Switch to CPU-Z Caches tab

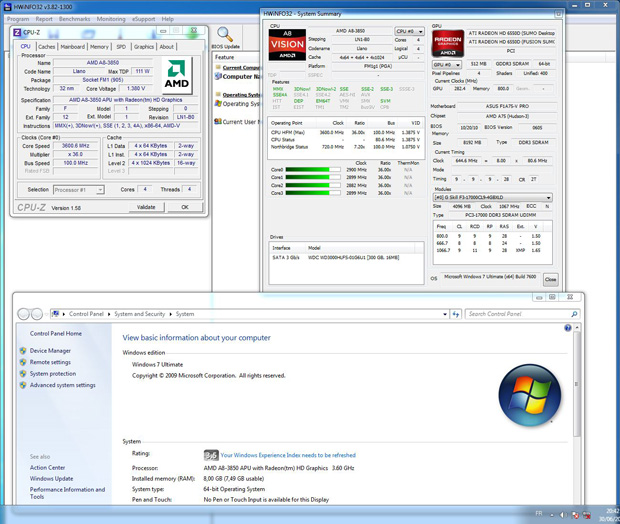pyautogui.click(x=47, y=47)
